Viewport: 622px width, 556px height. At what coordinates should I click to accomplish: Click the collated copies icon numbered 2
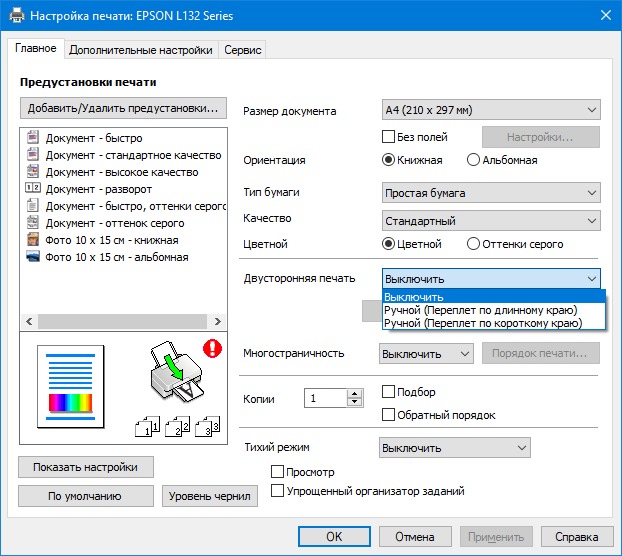point(177,426)
